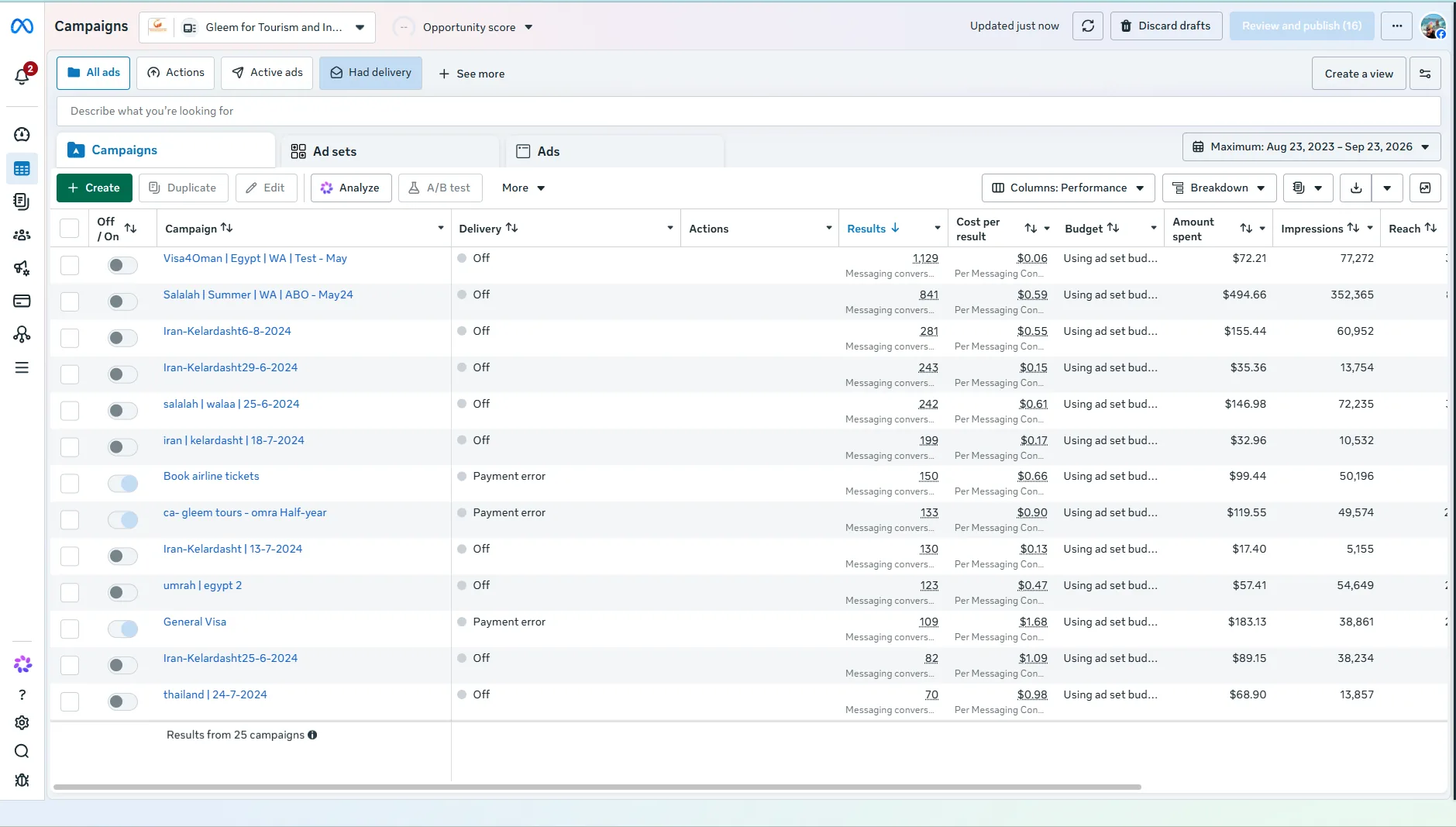Open Ads reporting icon in sidebar
Image resolution: width=1456 pixels, height=827 pixels.
coord(22,202)
